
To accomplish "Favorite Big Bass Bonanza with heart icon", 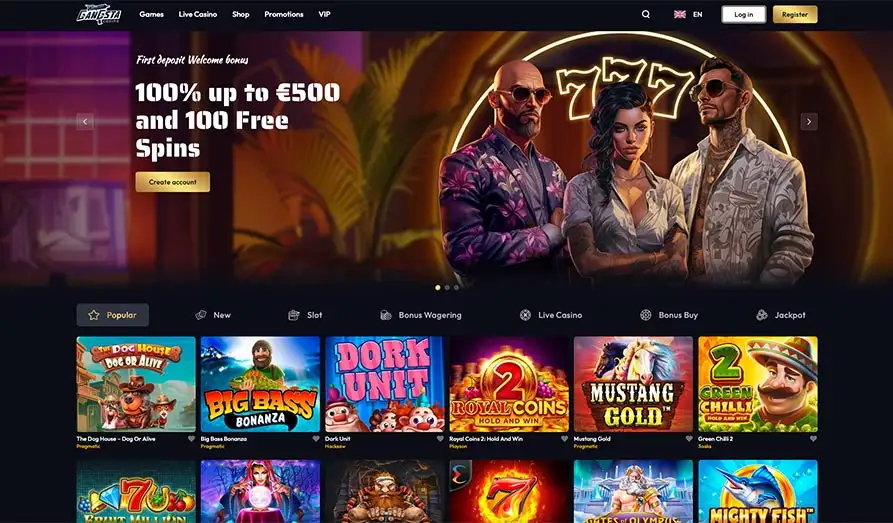I will pyautogui.click(x=316, y=439).
